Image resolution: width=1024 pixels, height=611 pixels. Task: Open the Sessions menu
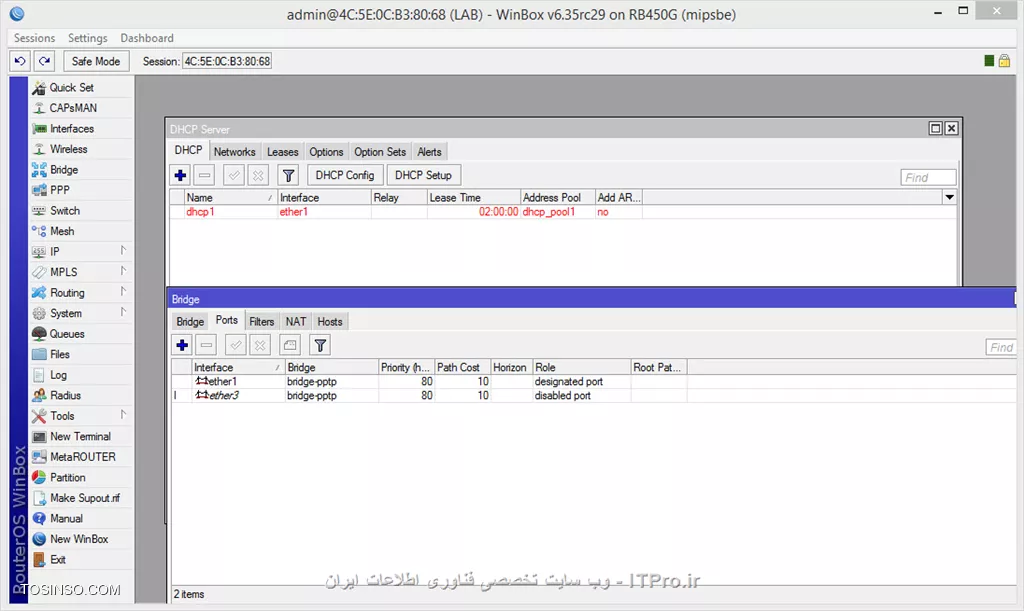[35, 38]
